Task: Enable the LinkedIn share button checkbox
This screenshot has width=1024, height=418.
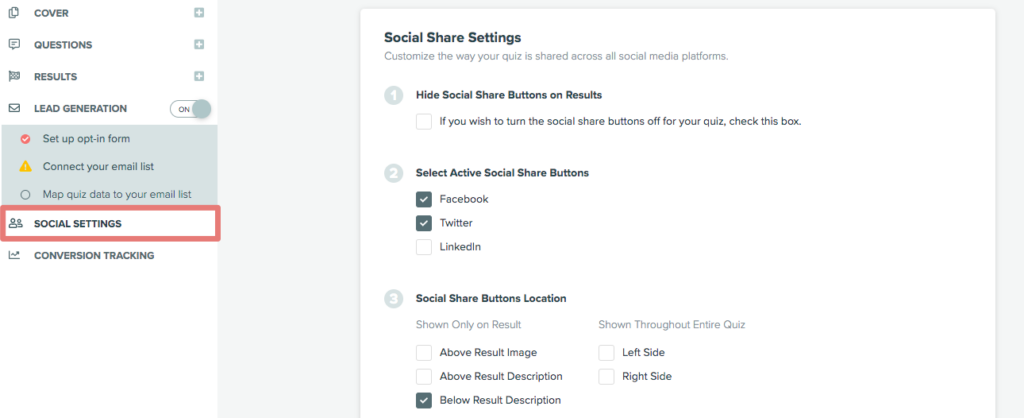Action: pos(424,247)
